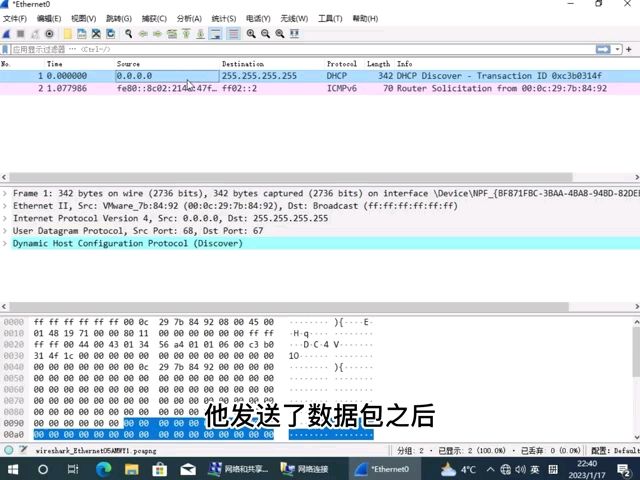
Task: Click the packet list horizontal scrollbar
Action: pyautogui.click(x=291, y=178)
